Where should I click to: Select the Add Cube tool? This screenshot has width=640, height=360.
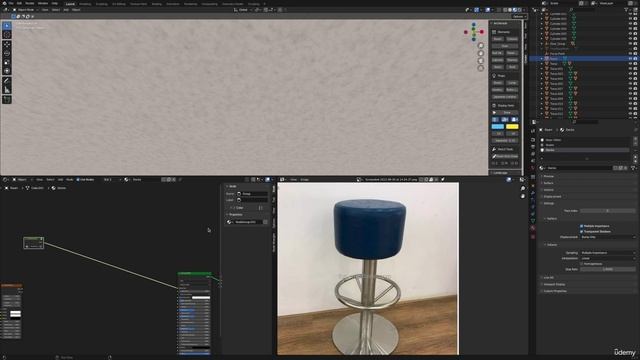pos(7,100)
